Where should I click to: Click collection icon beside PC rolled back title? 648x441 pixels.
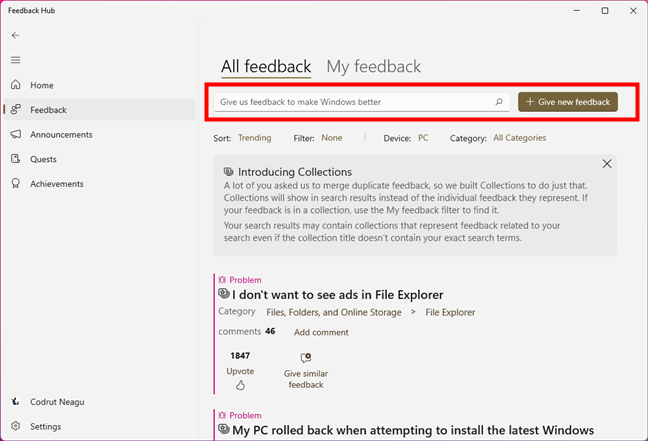coord(224,429)
